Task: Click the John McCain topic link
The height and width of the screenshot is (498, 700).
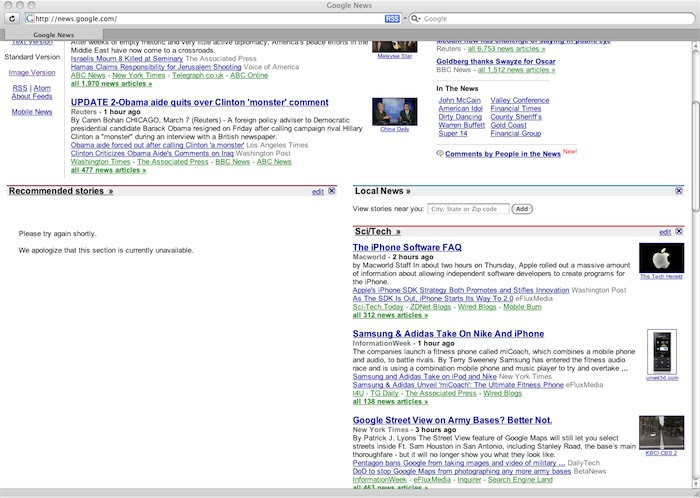Action: 459,100
